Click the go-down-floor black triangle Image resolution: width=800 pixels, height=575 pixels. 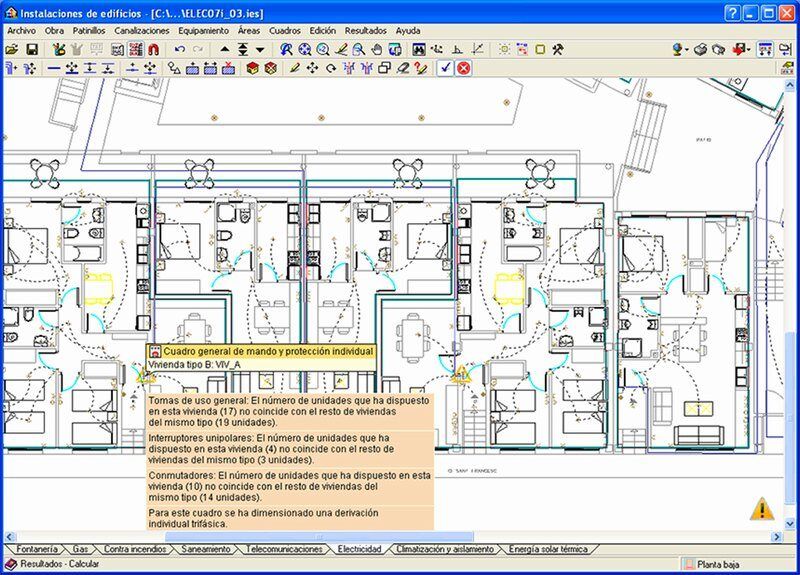pos(260,49)
